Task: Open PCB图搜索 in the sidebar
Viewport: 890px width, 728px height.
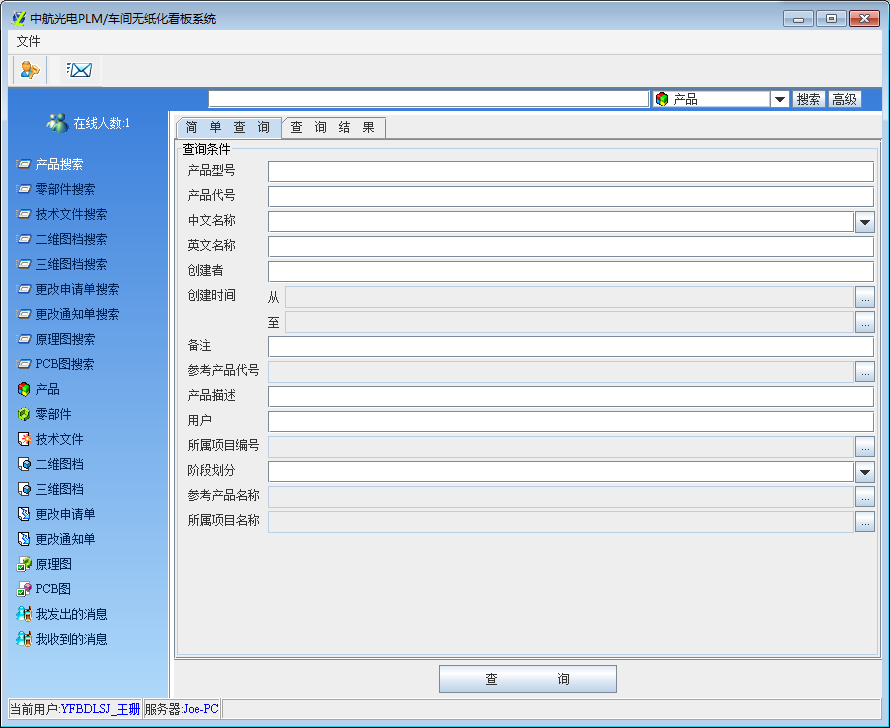Action: point(56,364)
